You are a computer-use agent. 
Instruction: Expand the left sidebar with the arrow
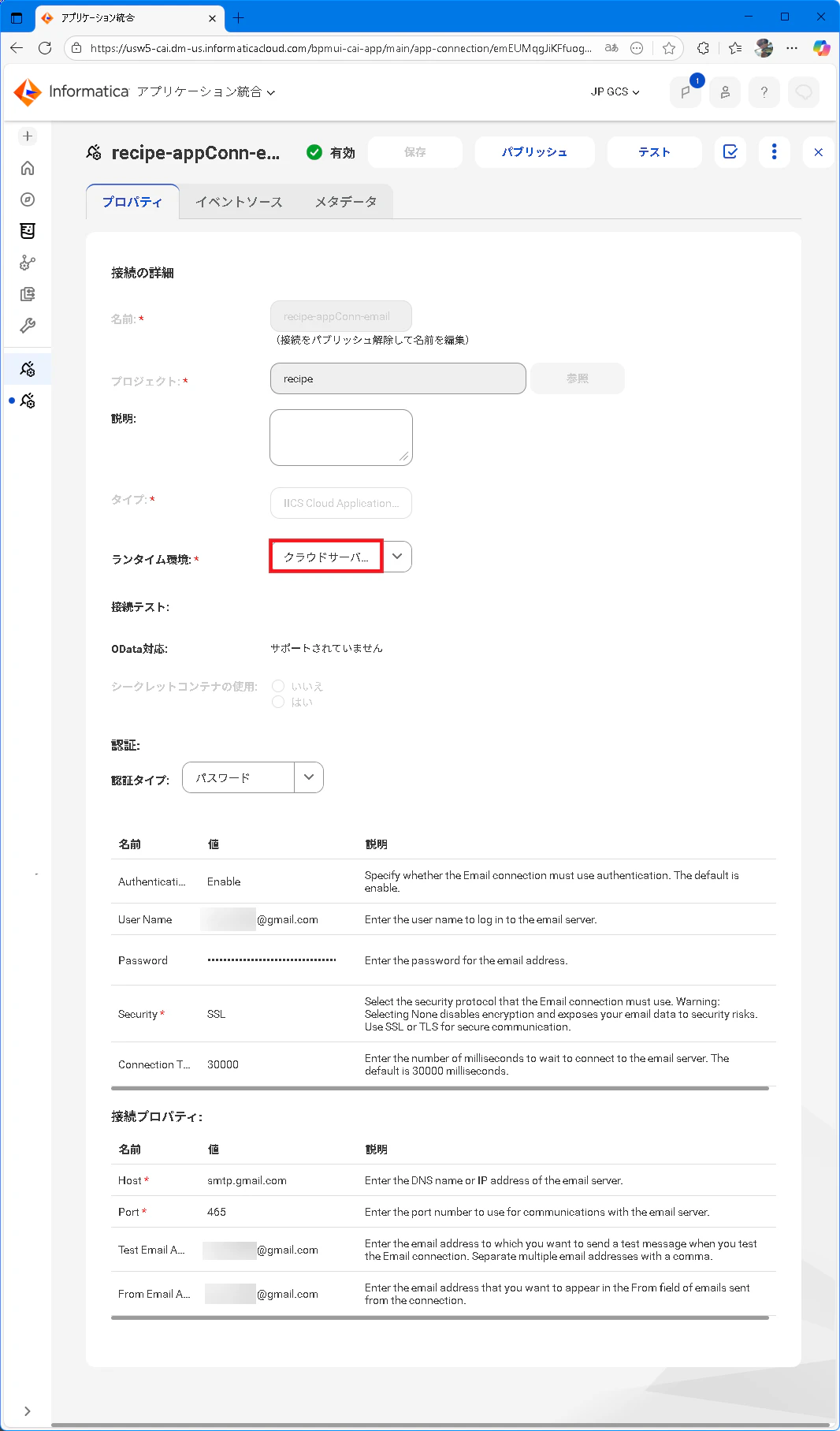(x=28, y=1411)
